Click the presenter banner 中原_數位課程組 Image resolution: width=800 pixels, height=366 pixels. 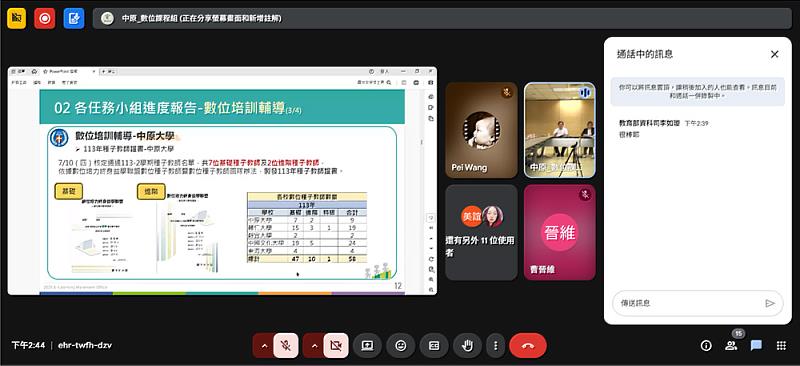click(x=442, y=18)
